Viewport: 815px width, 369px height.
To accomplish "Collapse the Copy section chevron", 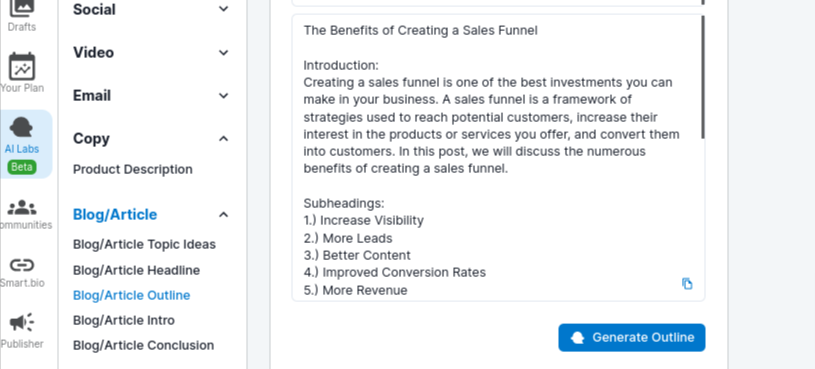I will pyautogui.click(x=224, y=138).
